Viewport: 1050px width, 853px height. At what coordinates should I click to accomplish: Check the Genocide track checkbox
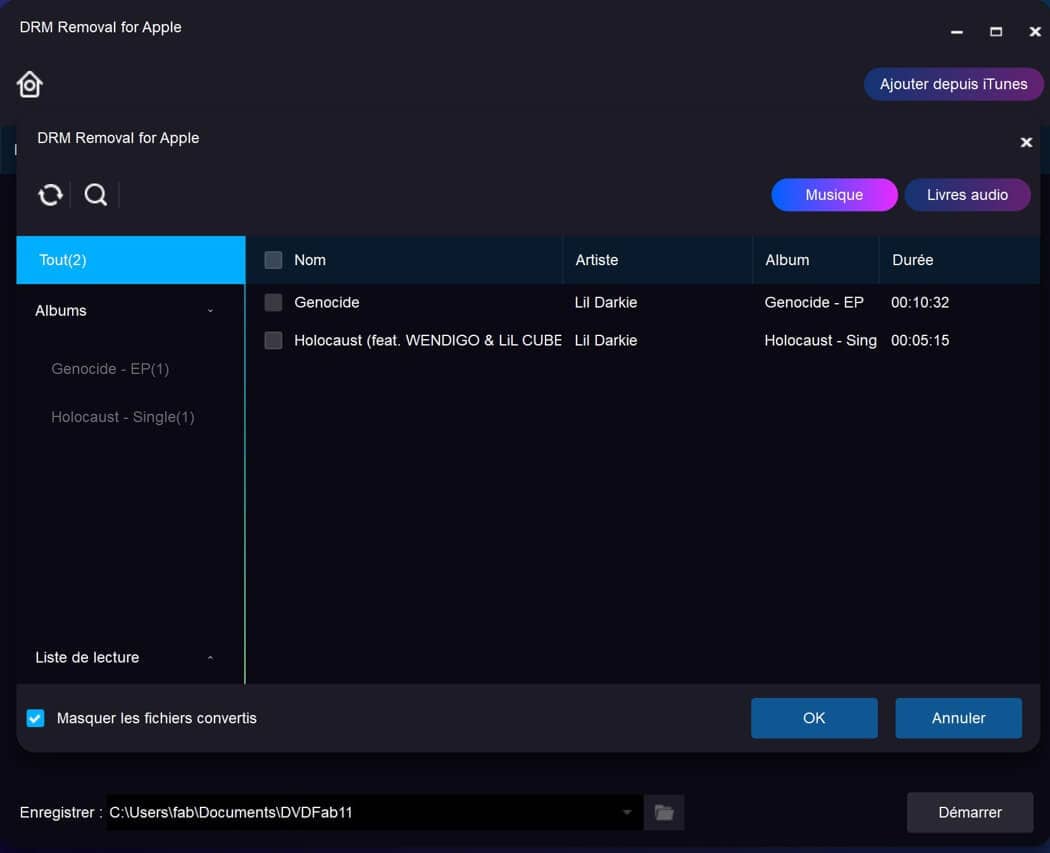click(273, 303)
